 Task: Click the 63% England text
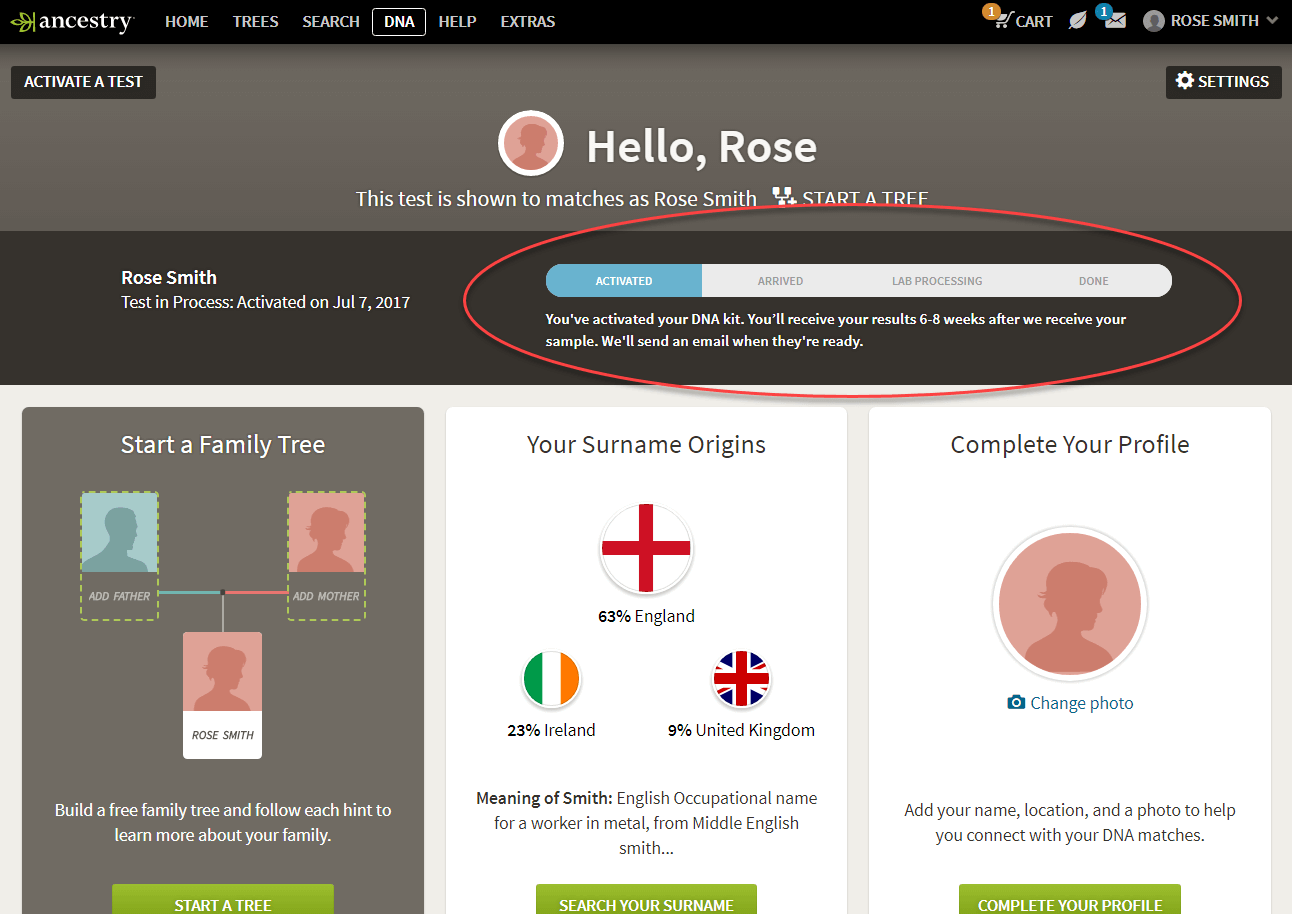646,616
